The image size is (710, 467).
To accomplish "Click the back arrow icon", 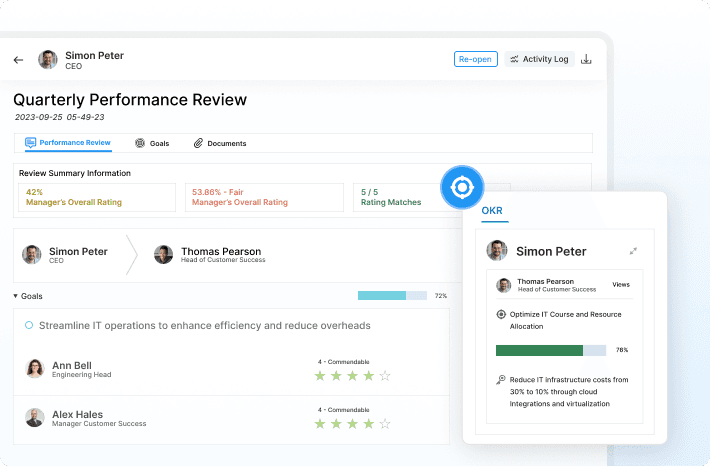I will [x=19, y=60].
